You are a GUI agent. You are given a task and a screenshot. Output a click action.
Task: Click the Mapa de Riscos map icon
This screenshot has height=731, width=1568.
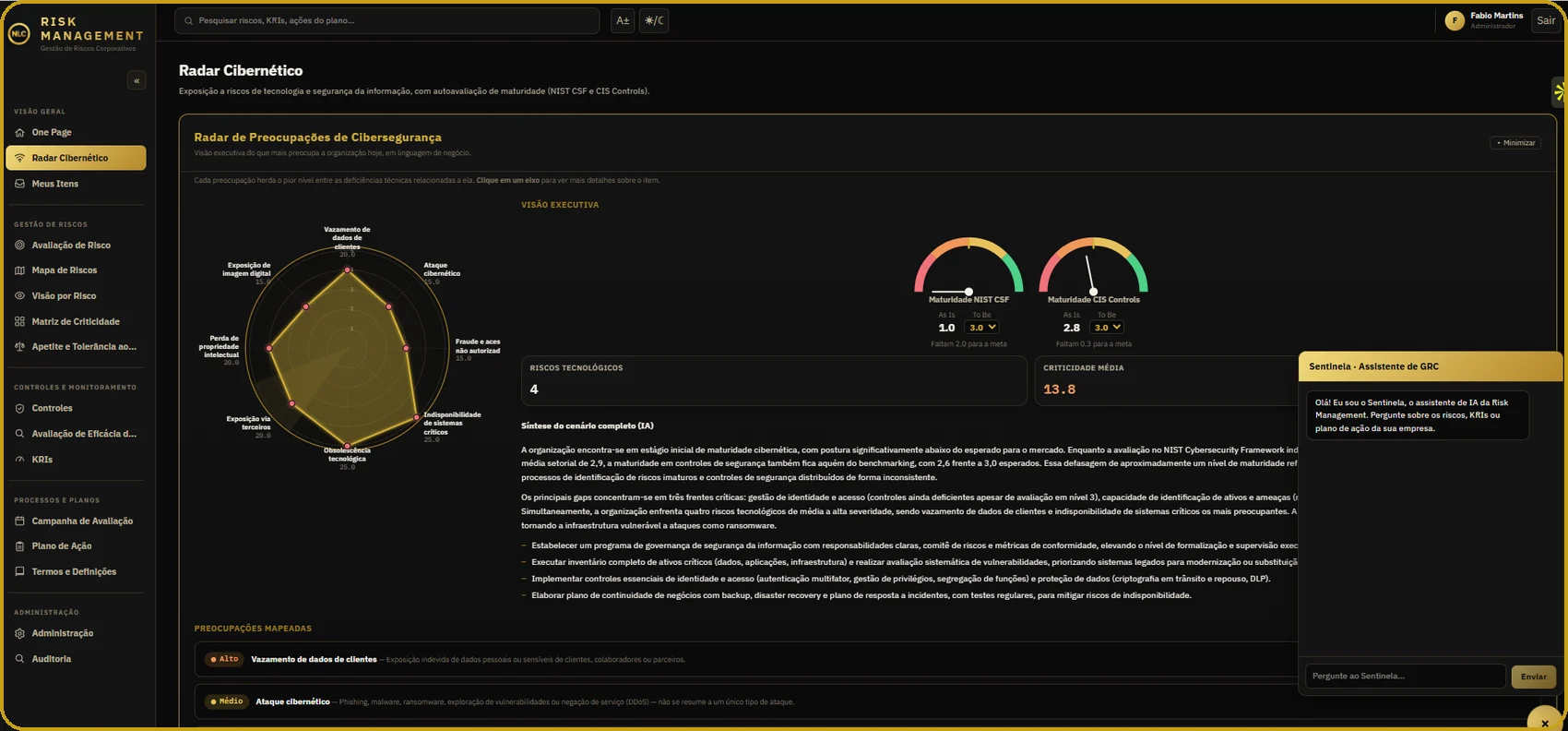click(x=20, y=270)
